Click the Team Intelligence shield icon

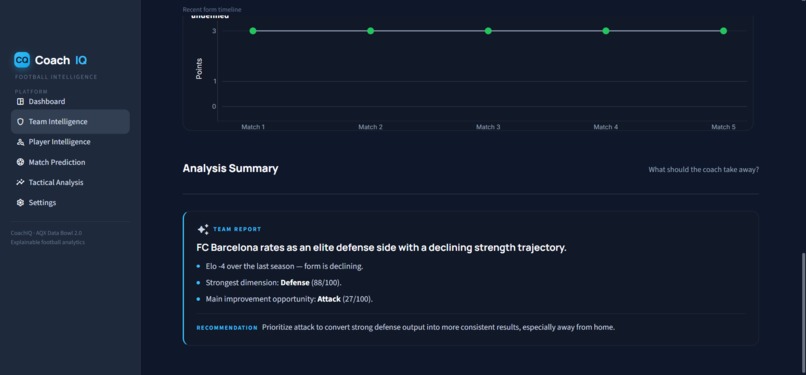(21, 122)
